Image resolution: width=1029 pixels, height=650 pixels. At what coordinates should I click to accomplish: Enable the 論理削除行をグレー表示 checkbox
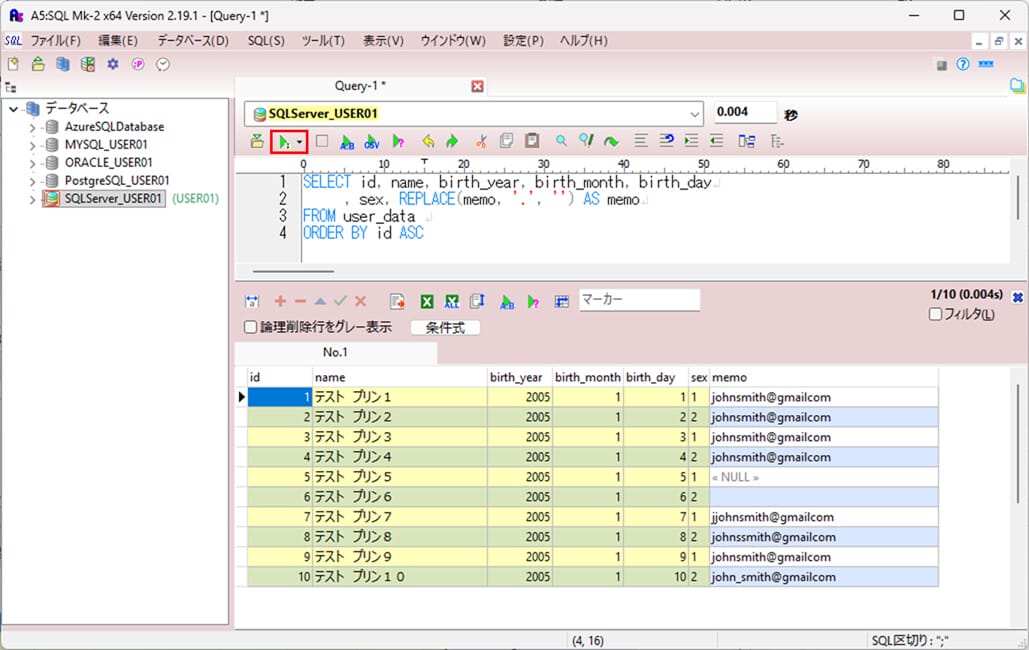pyautogui.click(x=251, y=327)
